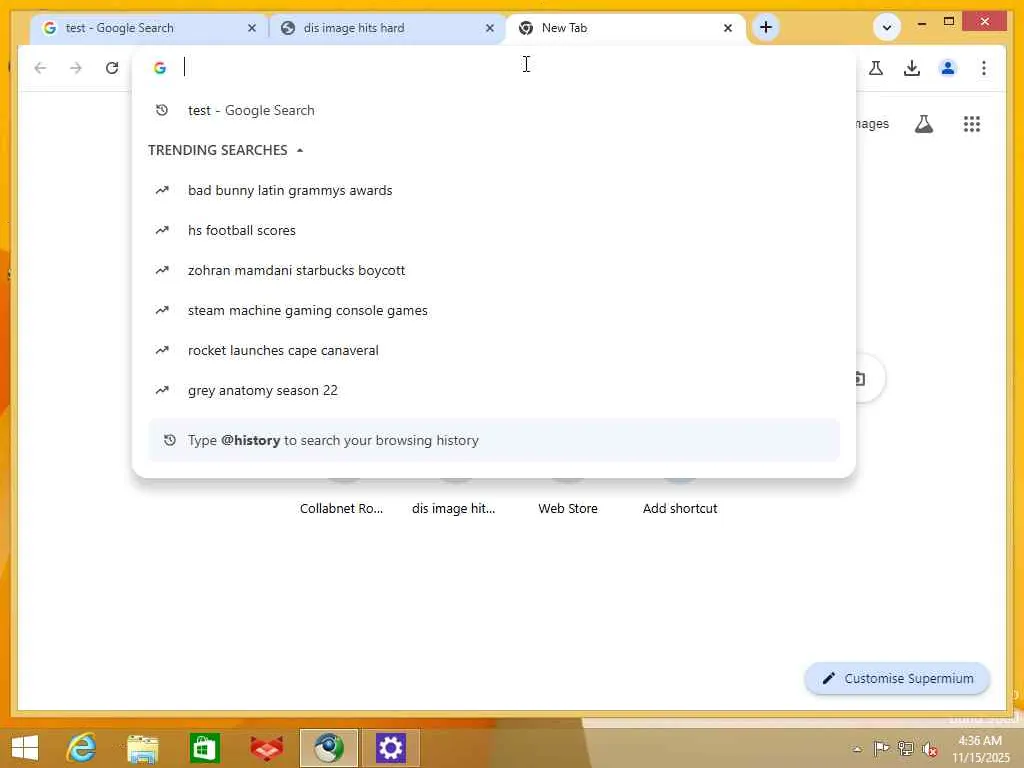Viewport: 1024px width, 768px height.
Task: Select the New Tab tab
Action: click(x=626, y=28)
